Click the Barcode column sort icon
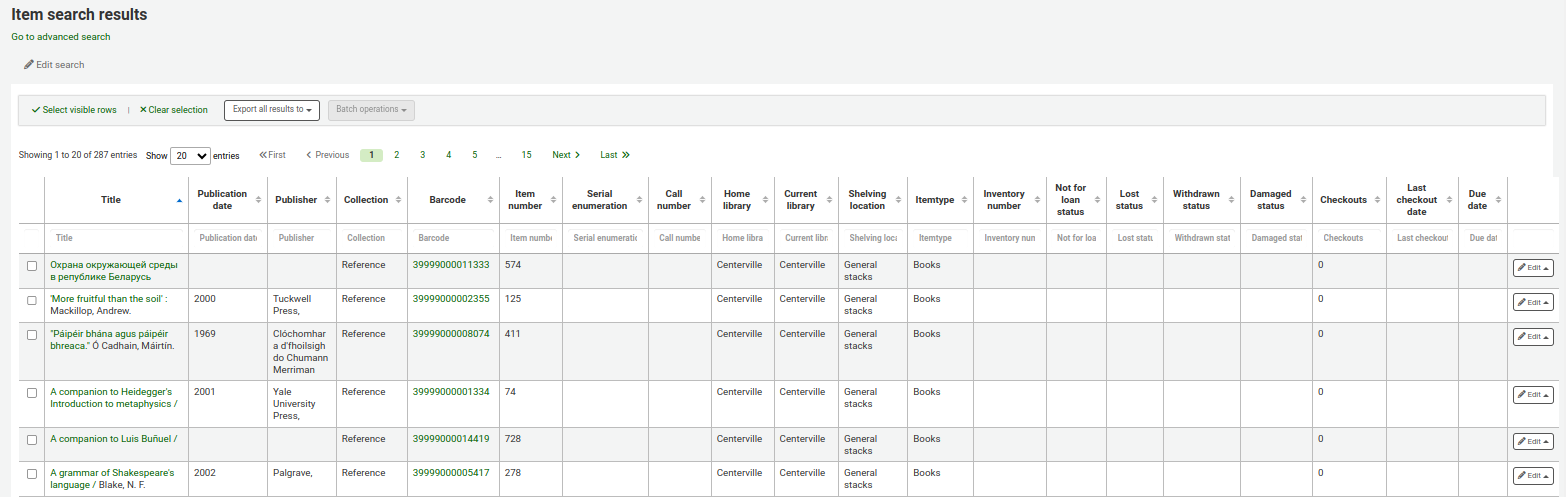 click(490, 200)
